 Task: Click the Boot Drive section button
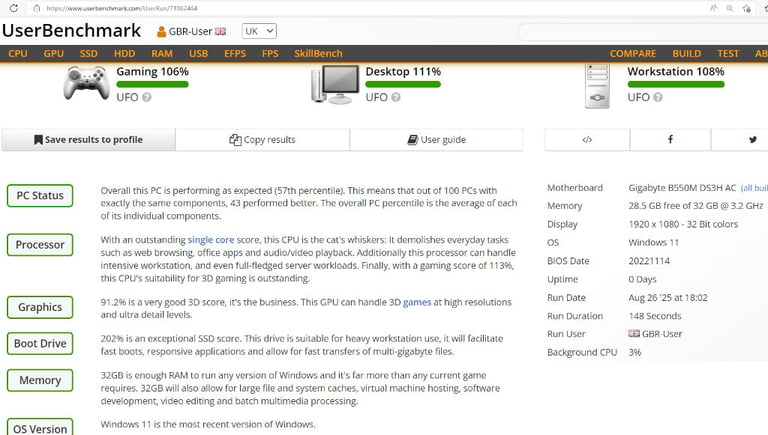[x=40, y=343]
